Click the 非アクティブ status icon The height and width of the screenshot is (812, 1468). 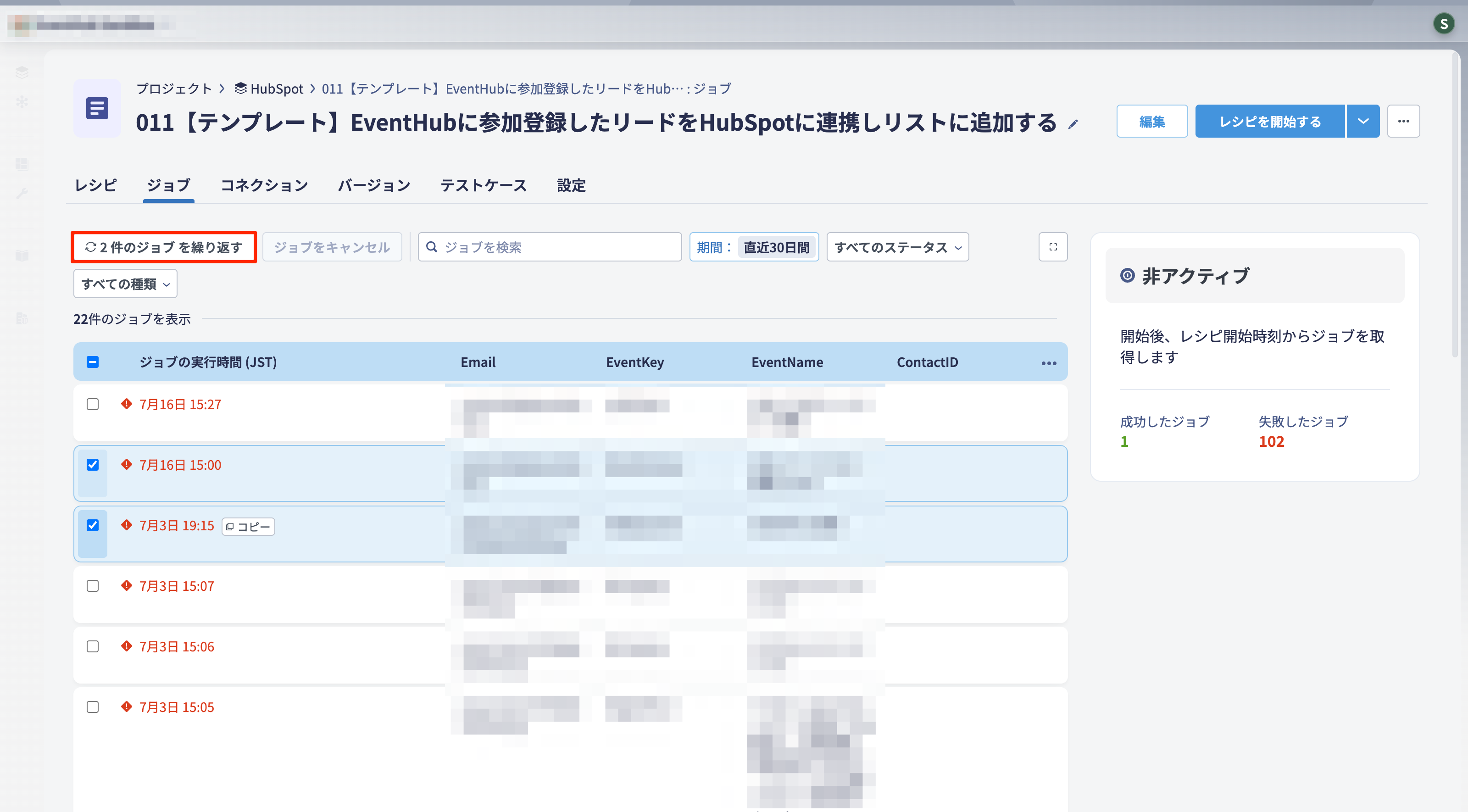[x=1127, y=276]
